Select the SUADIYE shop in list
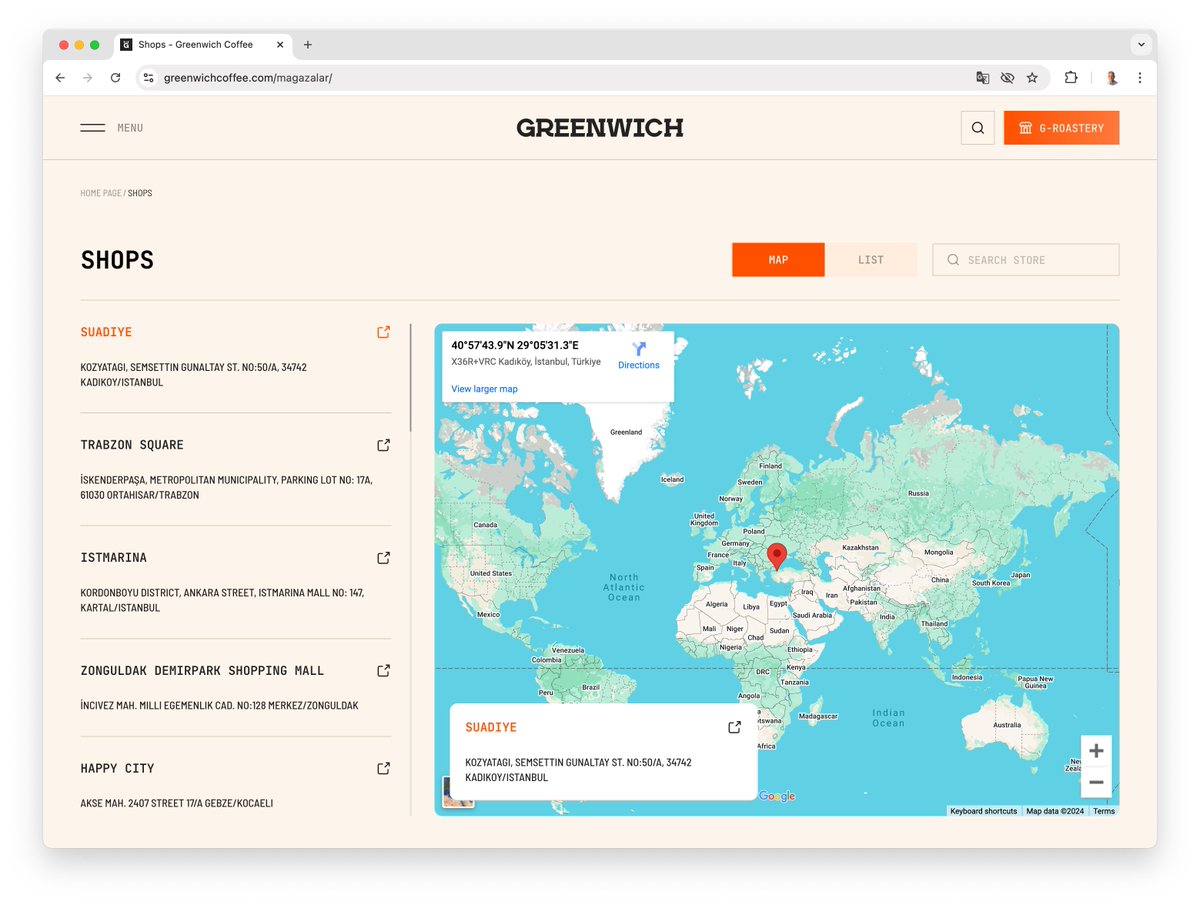This screenshot has width=1200, height=905. (x=106, y=332)
